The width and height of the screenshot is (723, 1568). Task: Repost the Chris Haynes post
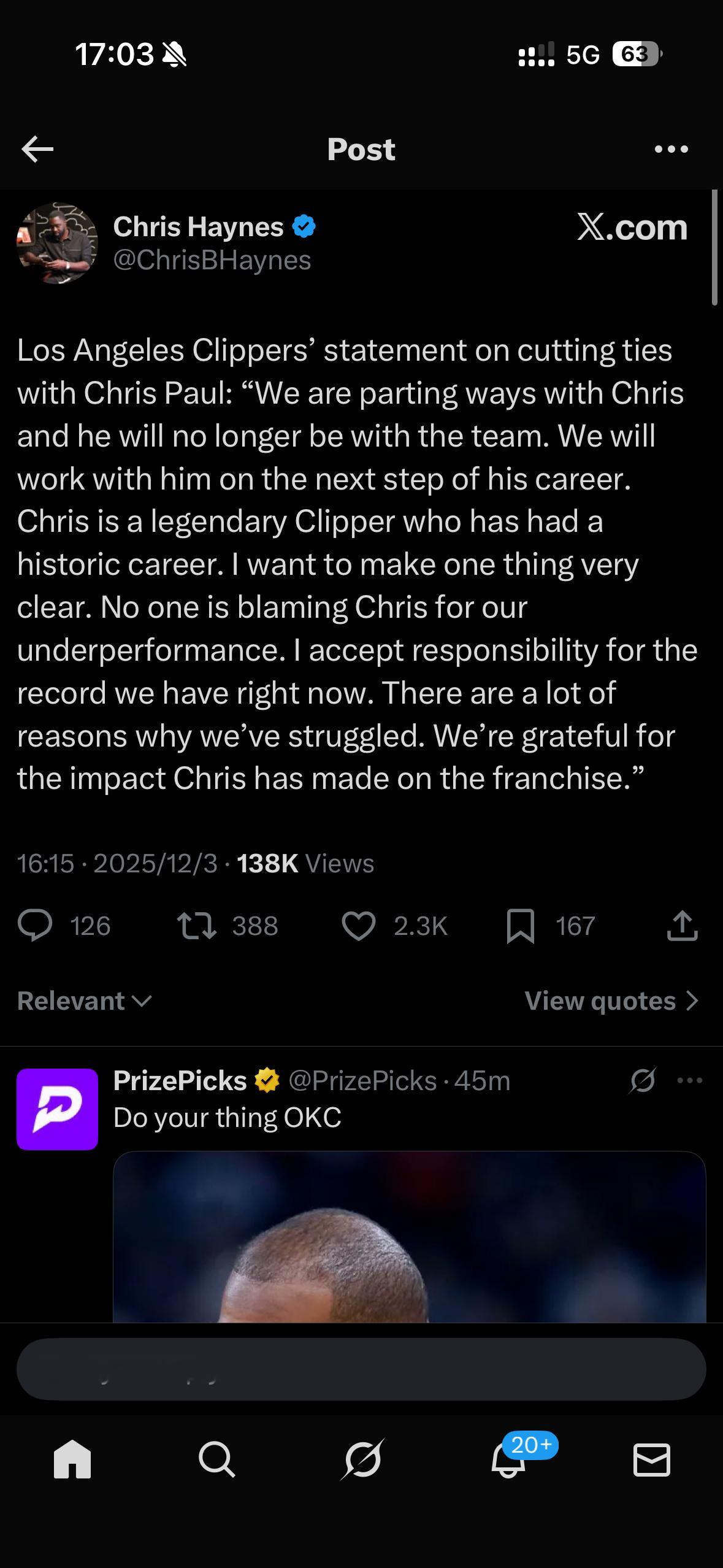click(x=196, y=926)
